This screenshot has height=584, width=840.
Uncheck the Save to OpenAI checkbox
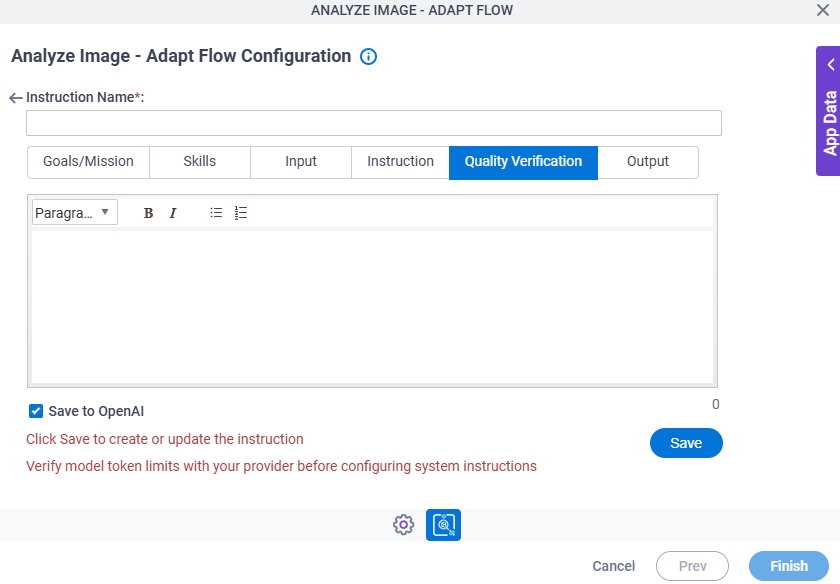pyautogui.click(x=36, y=411)
